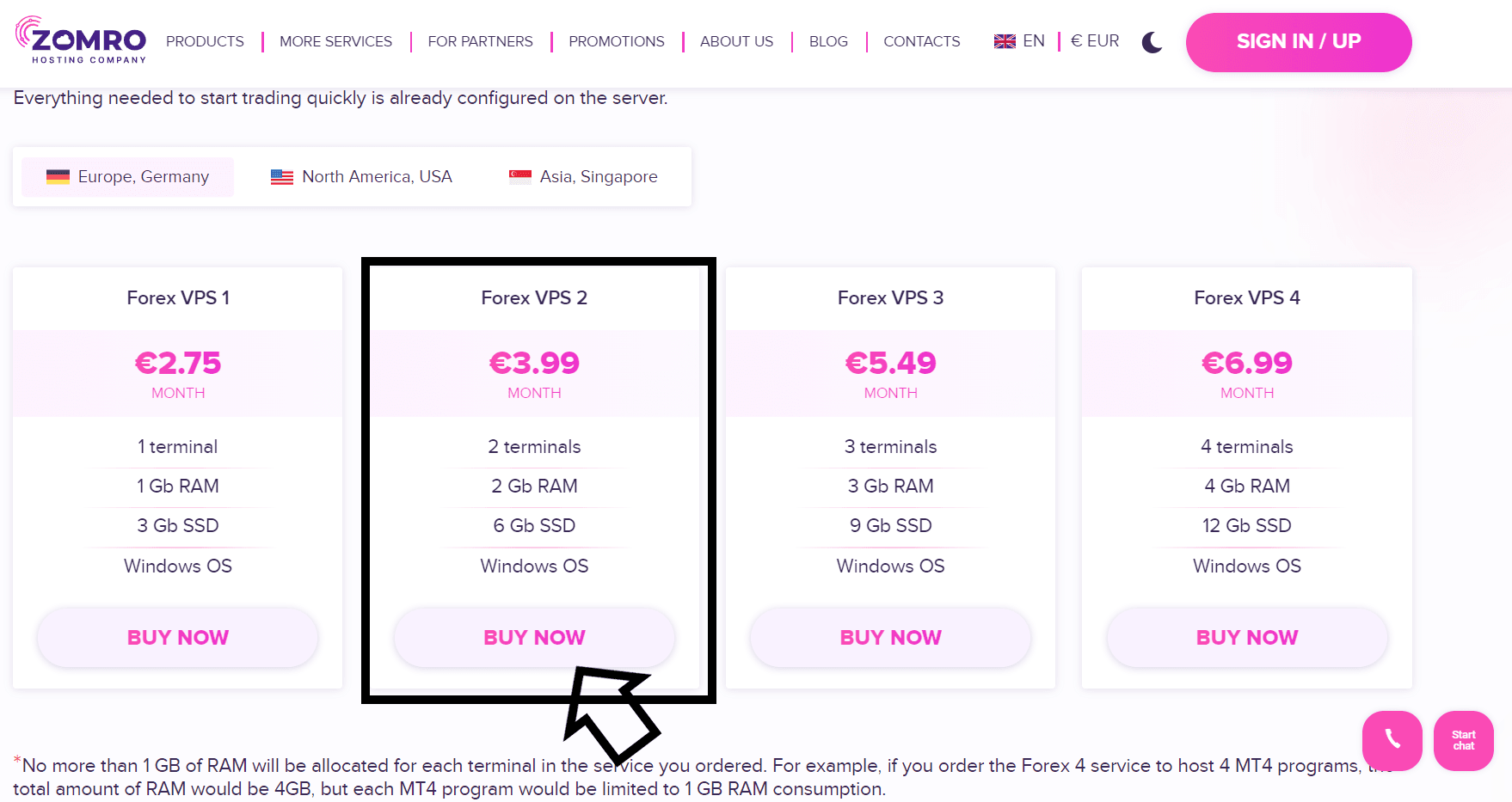Click the UK flag language icon
The height and width of the screenshot is (802, 1512).
click(x=1004, y=41)
